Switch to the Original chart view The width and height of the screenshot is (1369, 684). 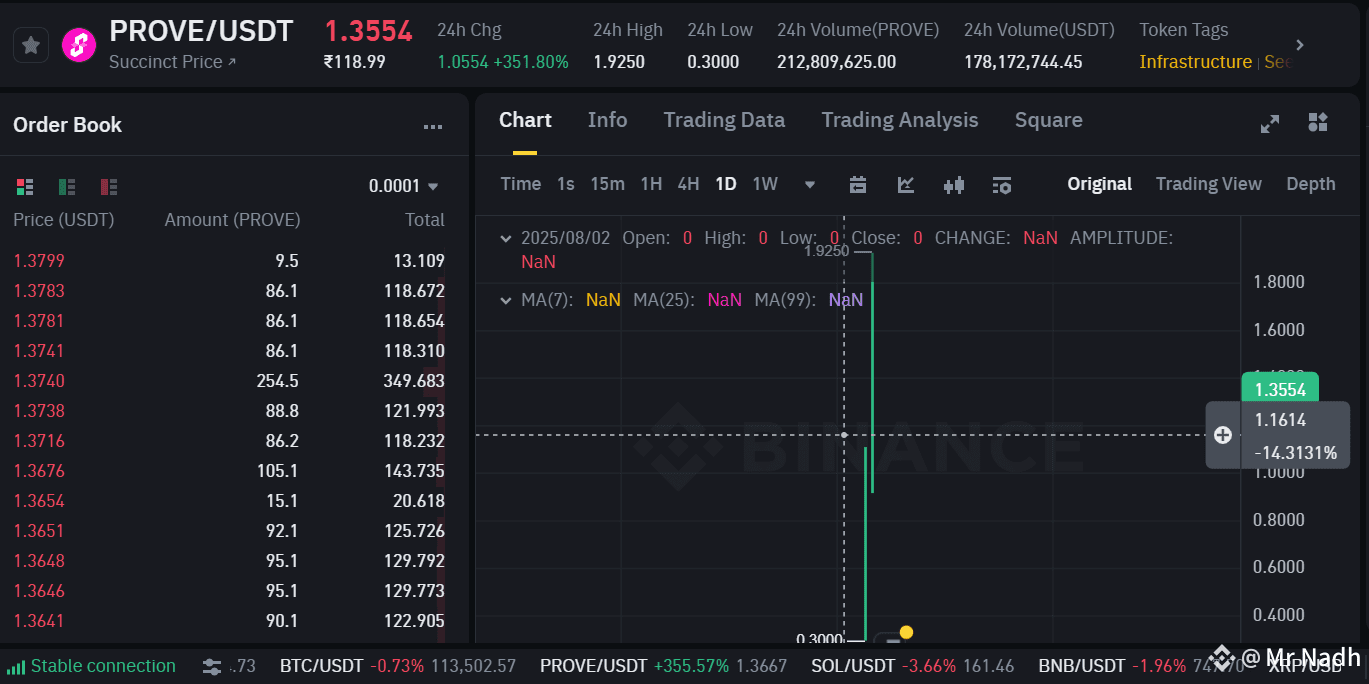tap(1099, 184)
